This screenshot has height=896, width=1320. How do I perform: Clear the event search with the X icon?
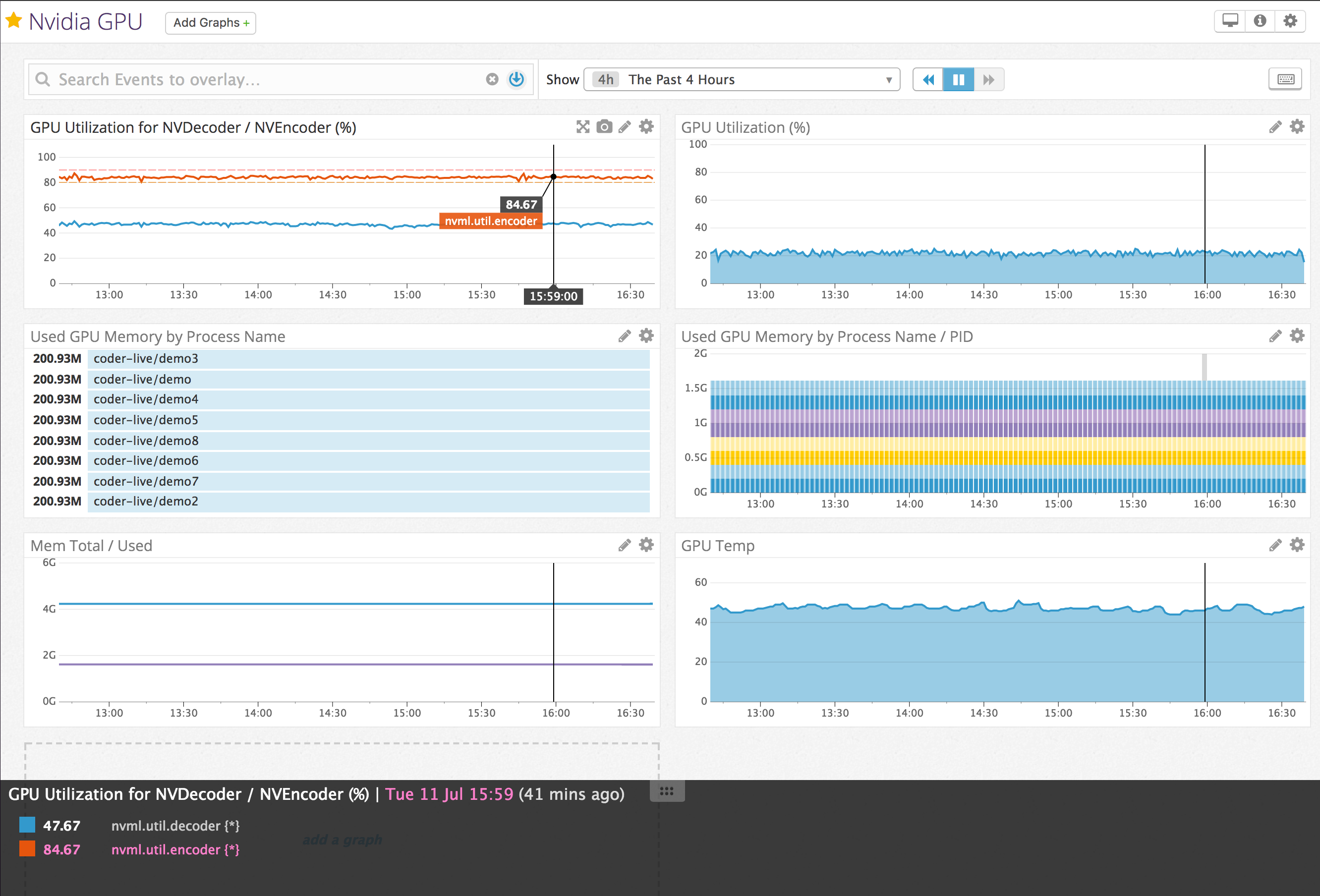click(492, 79)
